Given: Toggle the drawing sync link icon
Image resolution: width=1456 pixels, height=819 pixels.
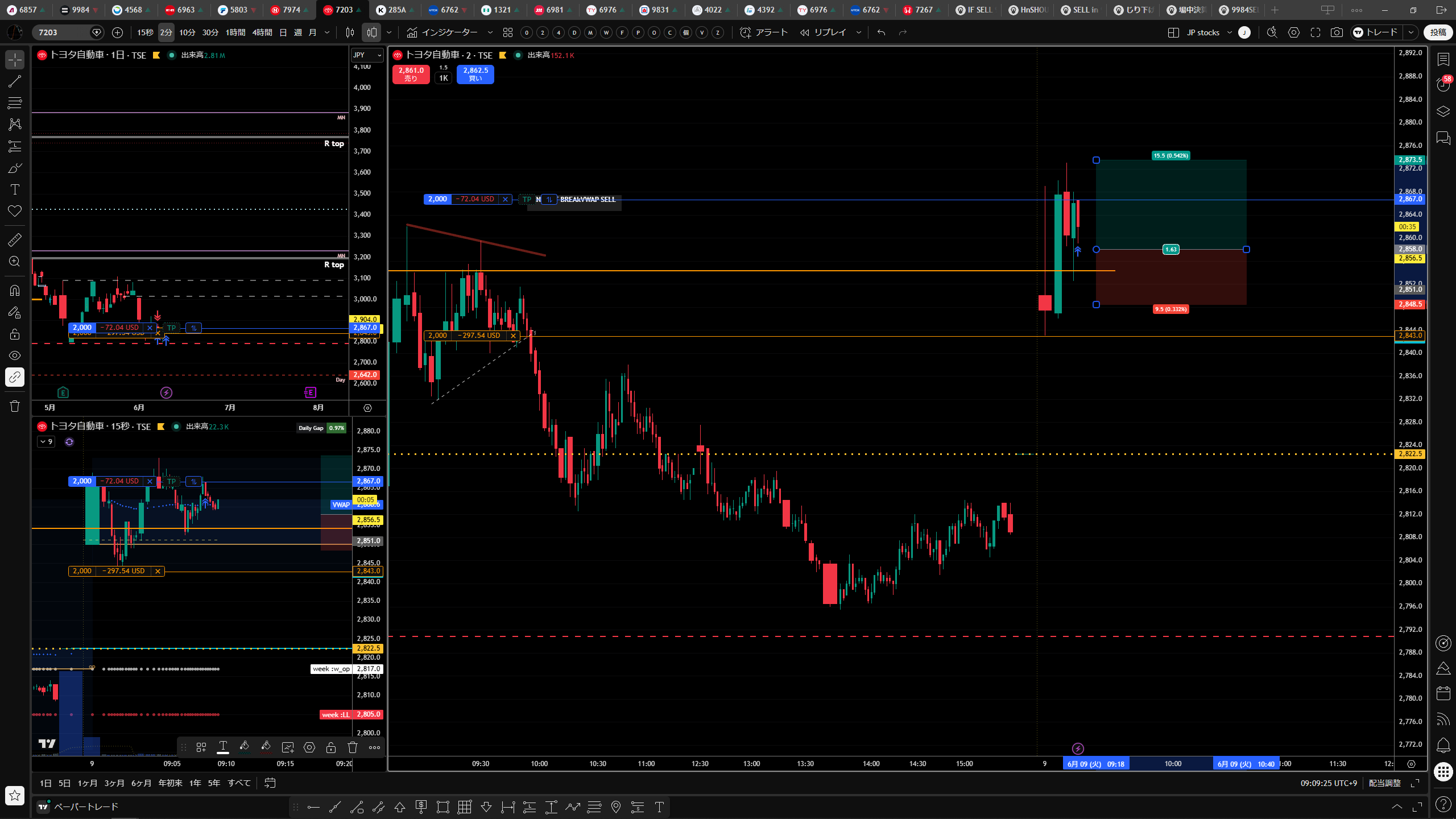Looking at the screenshot, I should [x=15, y=377].
